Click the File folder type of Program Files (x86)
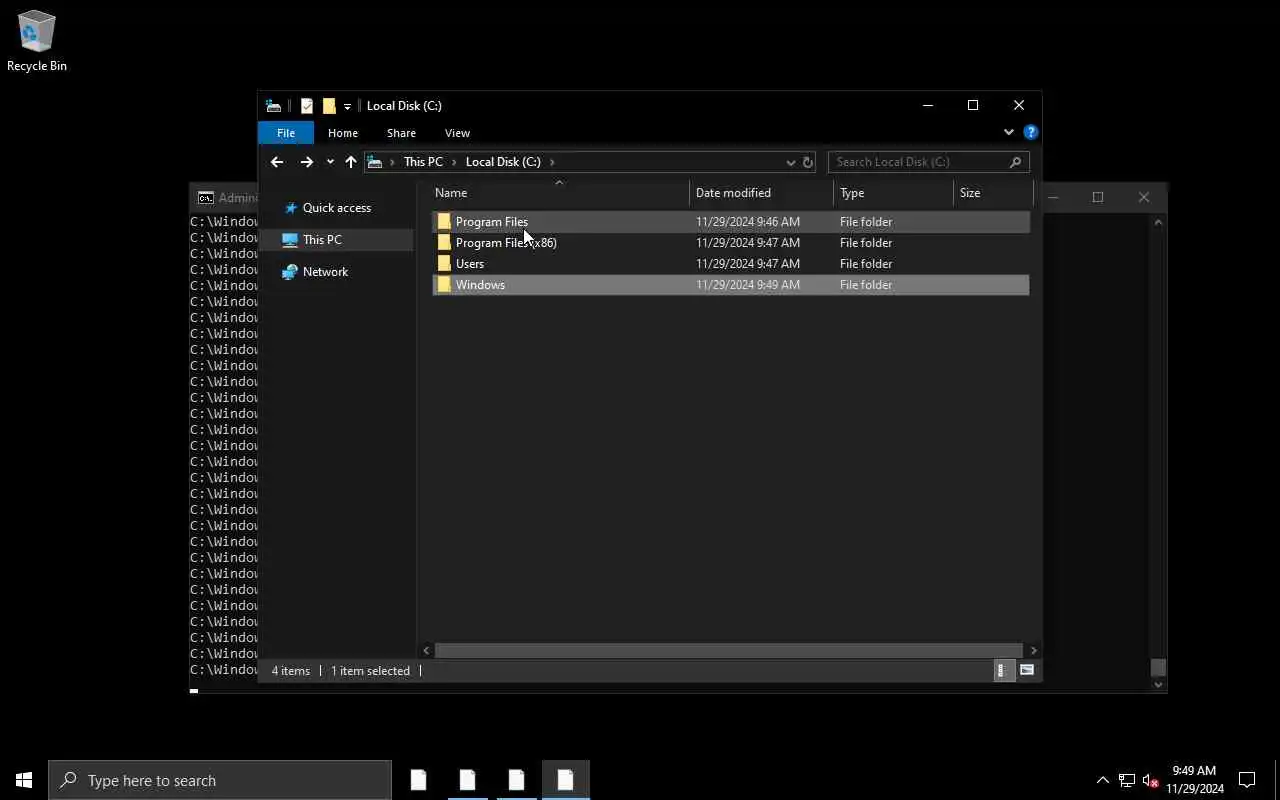Viewport: 1280px width, 800px height. click(866, 243)
